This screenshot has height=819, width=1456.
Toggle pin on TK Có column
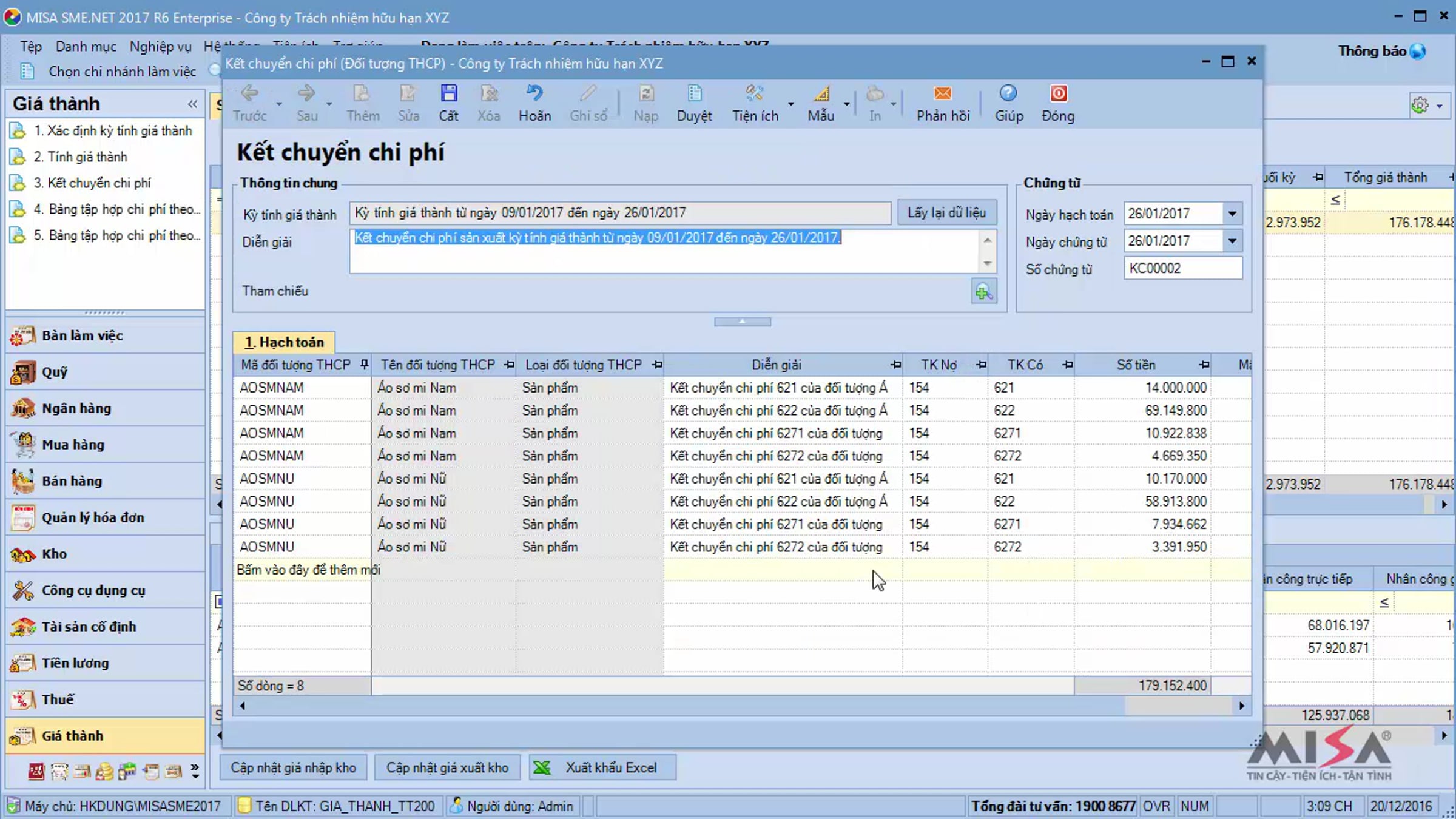click(1068, 365)
